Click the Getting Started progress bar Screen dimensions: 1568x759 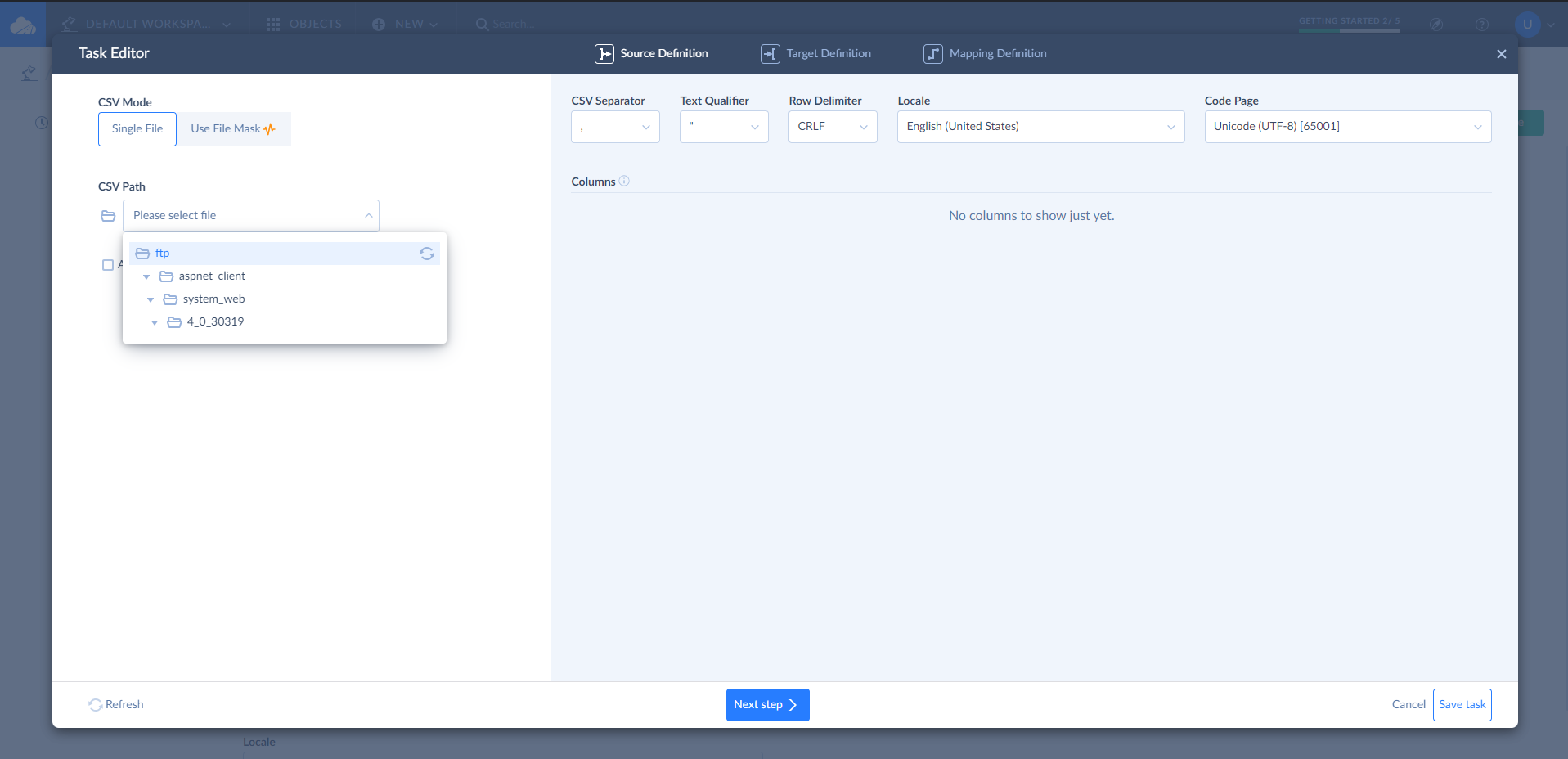[x=1350, y=31]
